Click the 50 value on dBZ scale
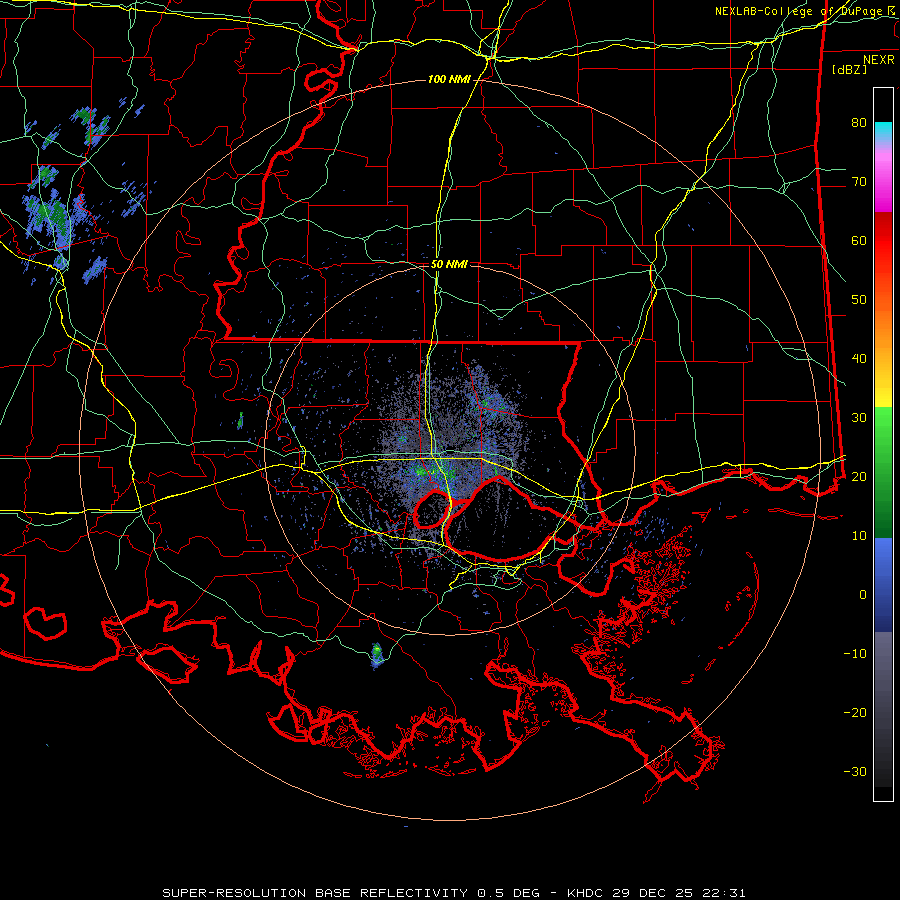 (859, 300)
